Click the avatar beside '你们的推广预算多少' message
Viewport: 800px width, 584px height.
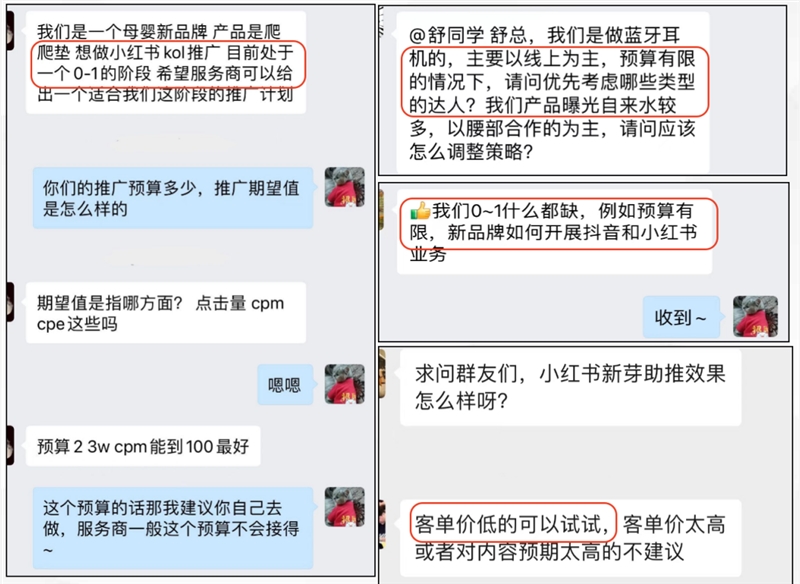coord(345,187)
